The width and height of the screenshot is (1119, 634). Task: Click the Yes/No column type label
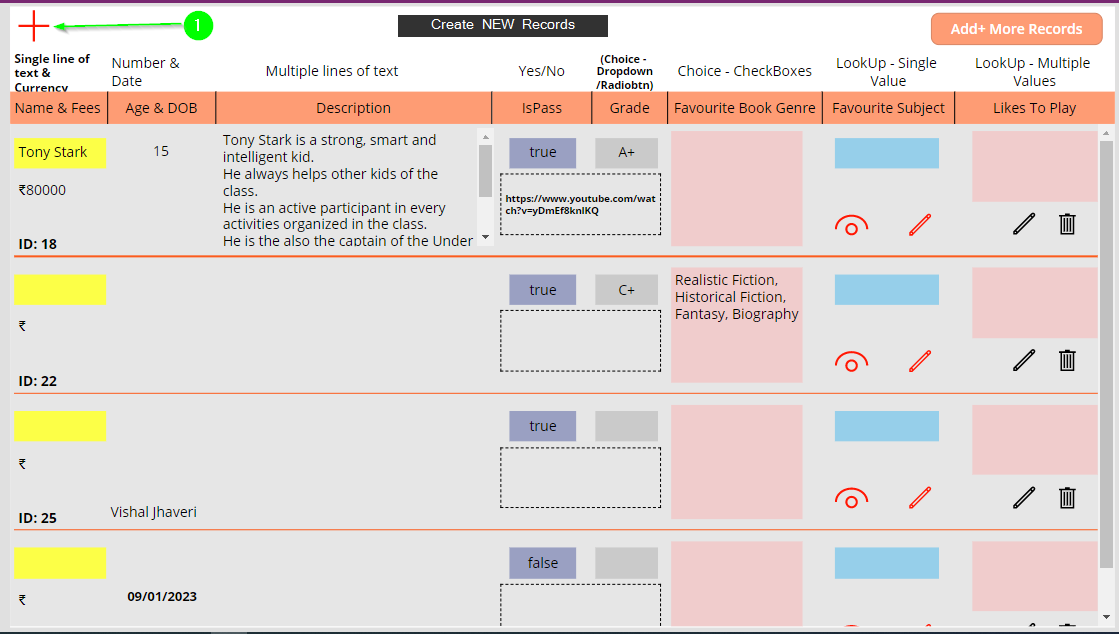(542, 71)
